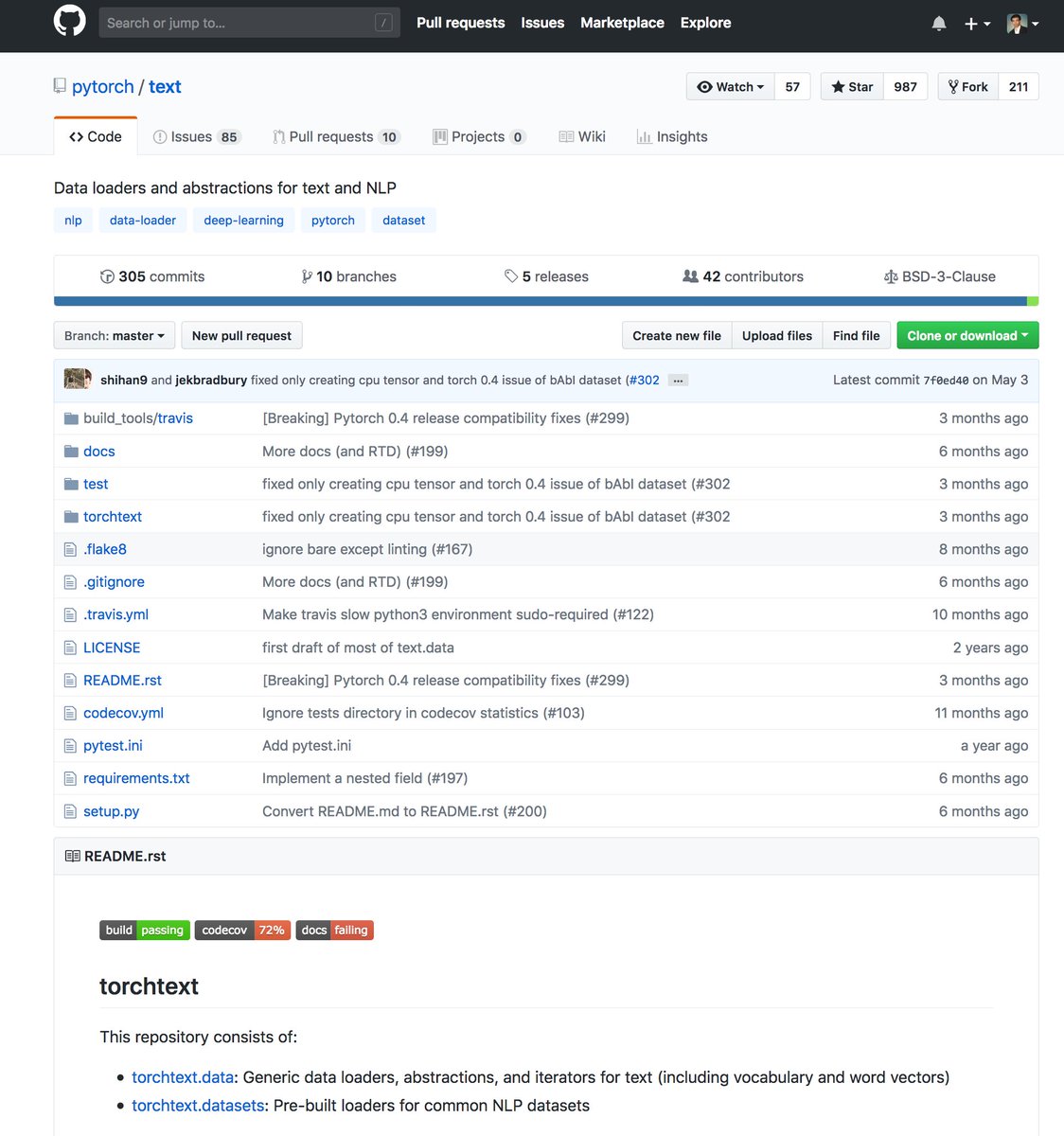Click the LICENSE file icon

(x=70, y=648)
